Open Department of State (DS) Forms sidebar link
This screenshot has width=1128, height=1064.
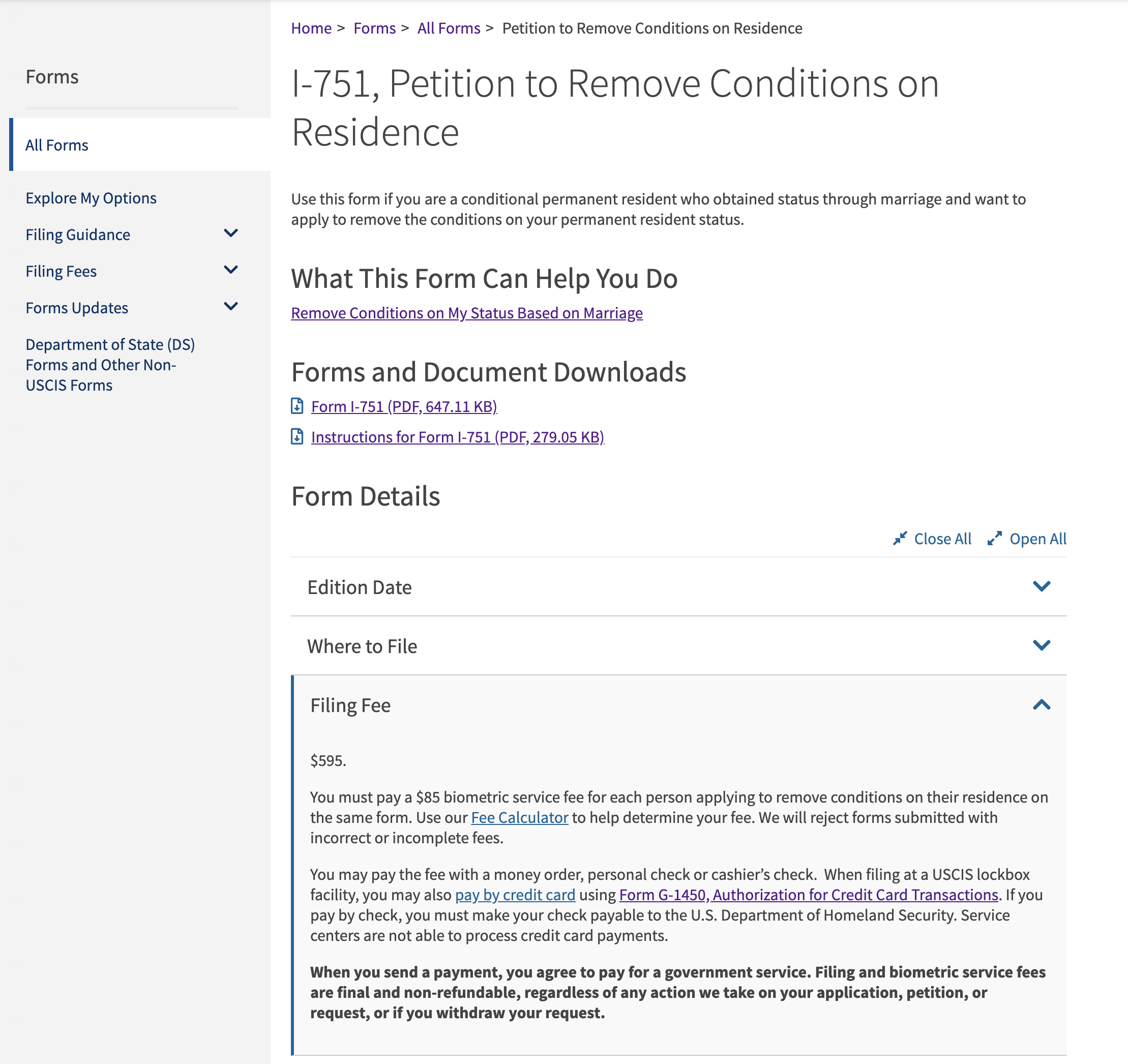point(110,365)
